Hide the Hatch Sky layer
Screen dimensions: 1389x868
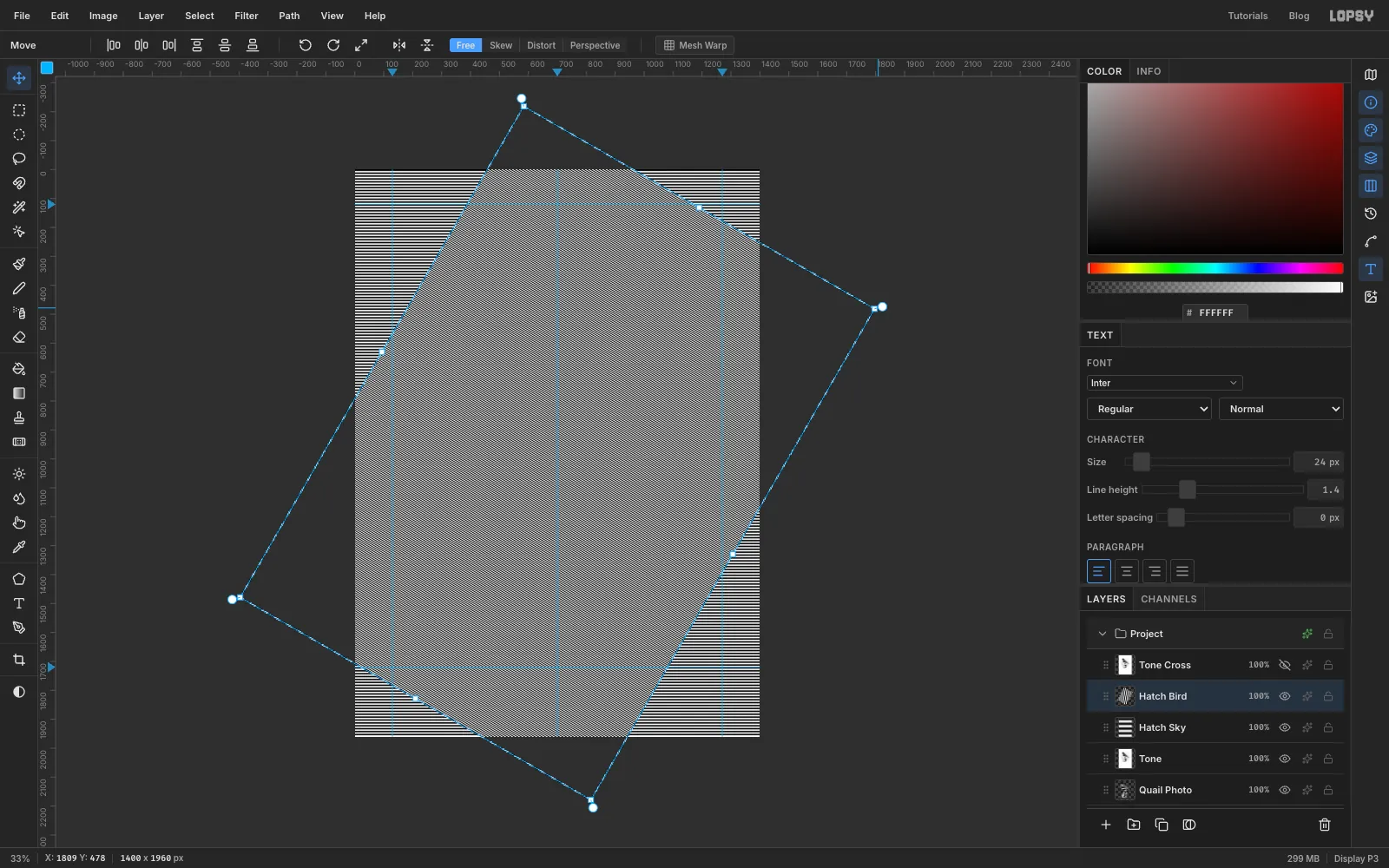tap(1285, 727)
